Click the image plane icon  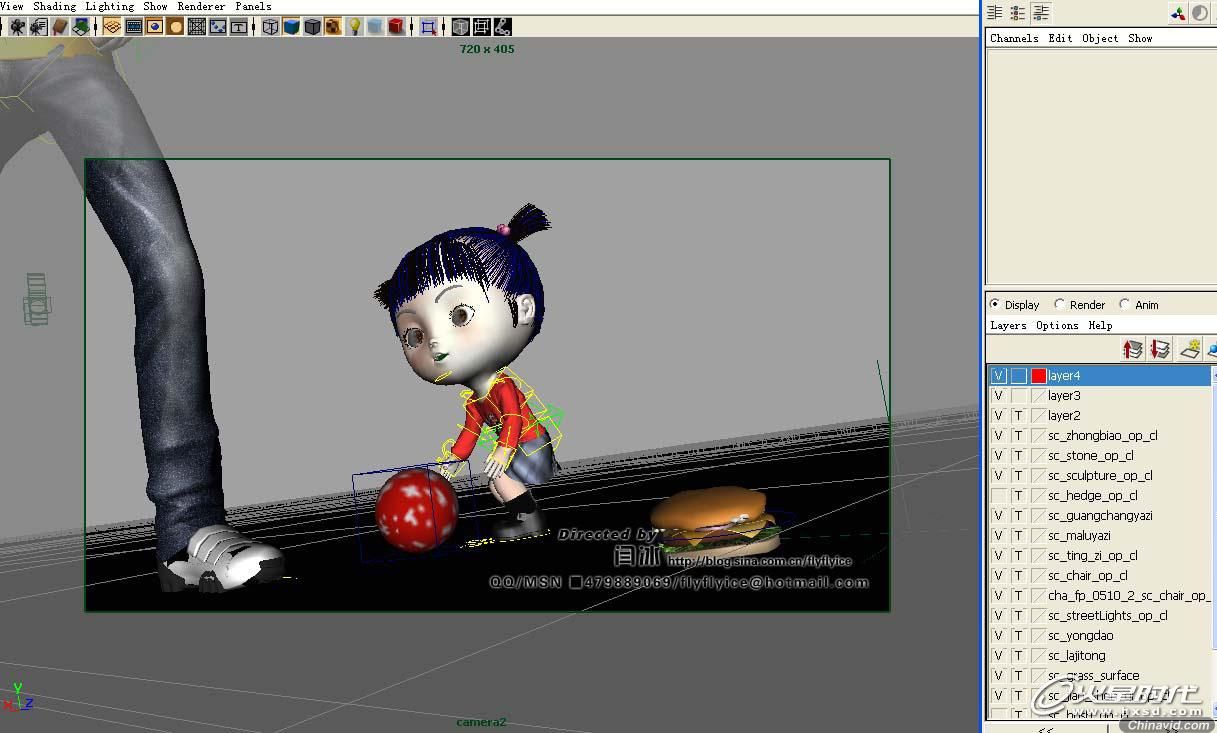[80, 27]
